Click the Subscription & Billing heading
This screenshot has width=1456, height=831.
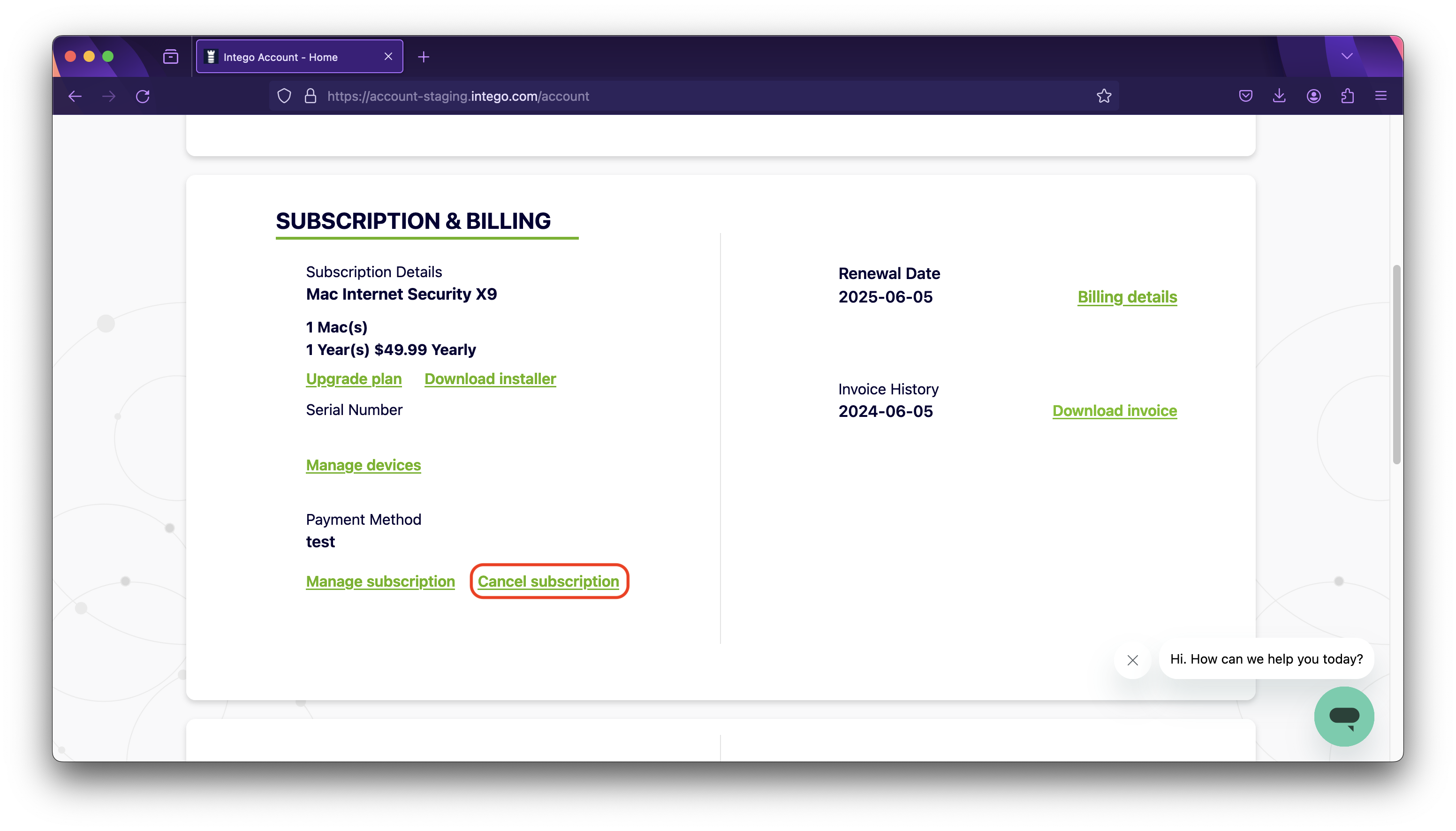[413, 221]
